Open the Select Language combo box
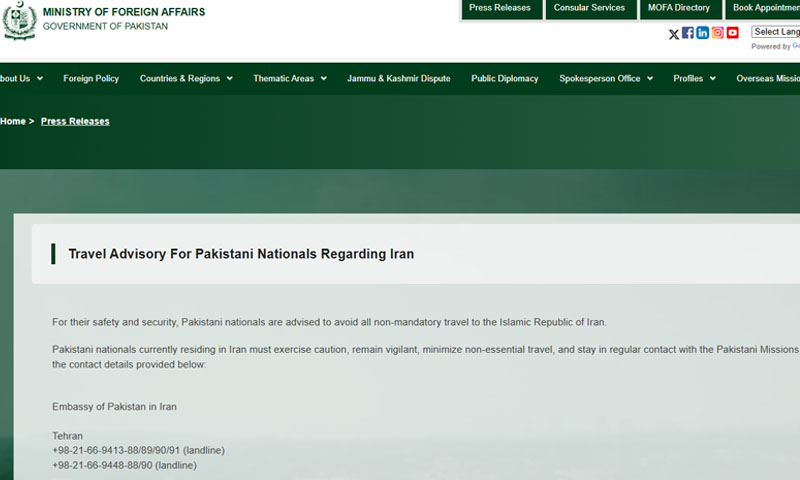The width and height of the screenshot is (800, 480). (776, 32)
